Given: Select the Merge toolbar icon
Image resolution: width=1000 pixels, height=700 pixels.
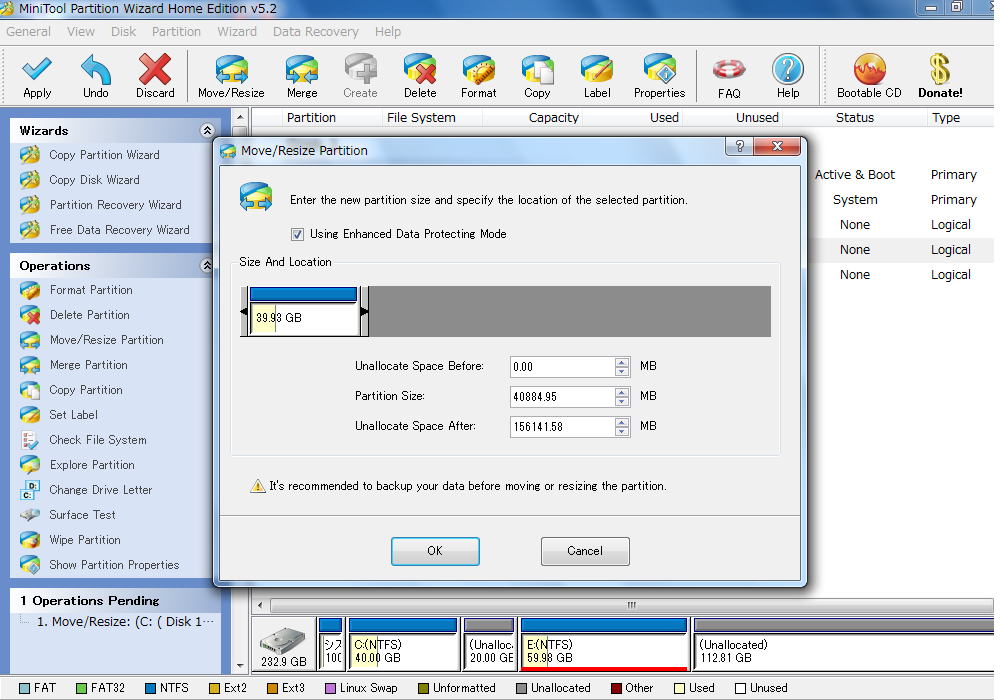Looking at the screenshot, I should (302, 69).
